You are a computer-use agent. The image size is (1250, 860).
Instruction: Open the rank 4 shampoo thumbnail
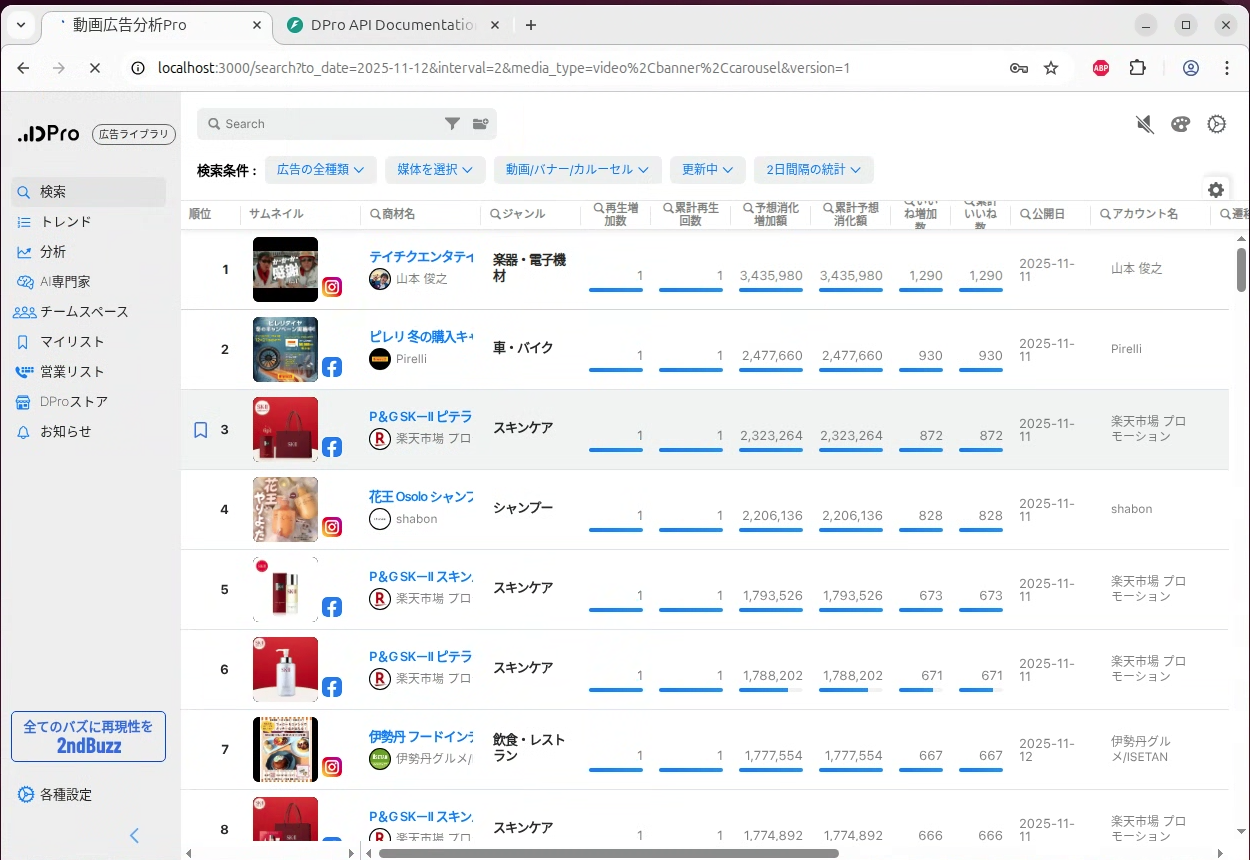point(285,509)
